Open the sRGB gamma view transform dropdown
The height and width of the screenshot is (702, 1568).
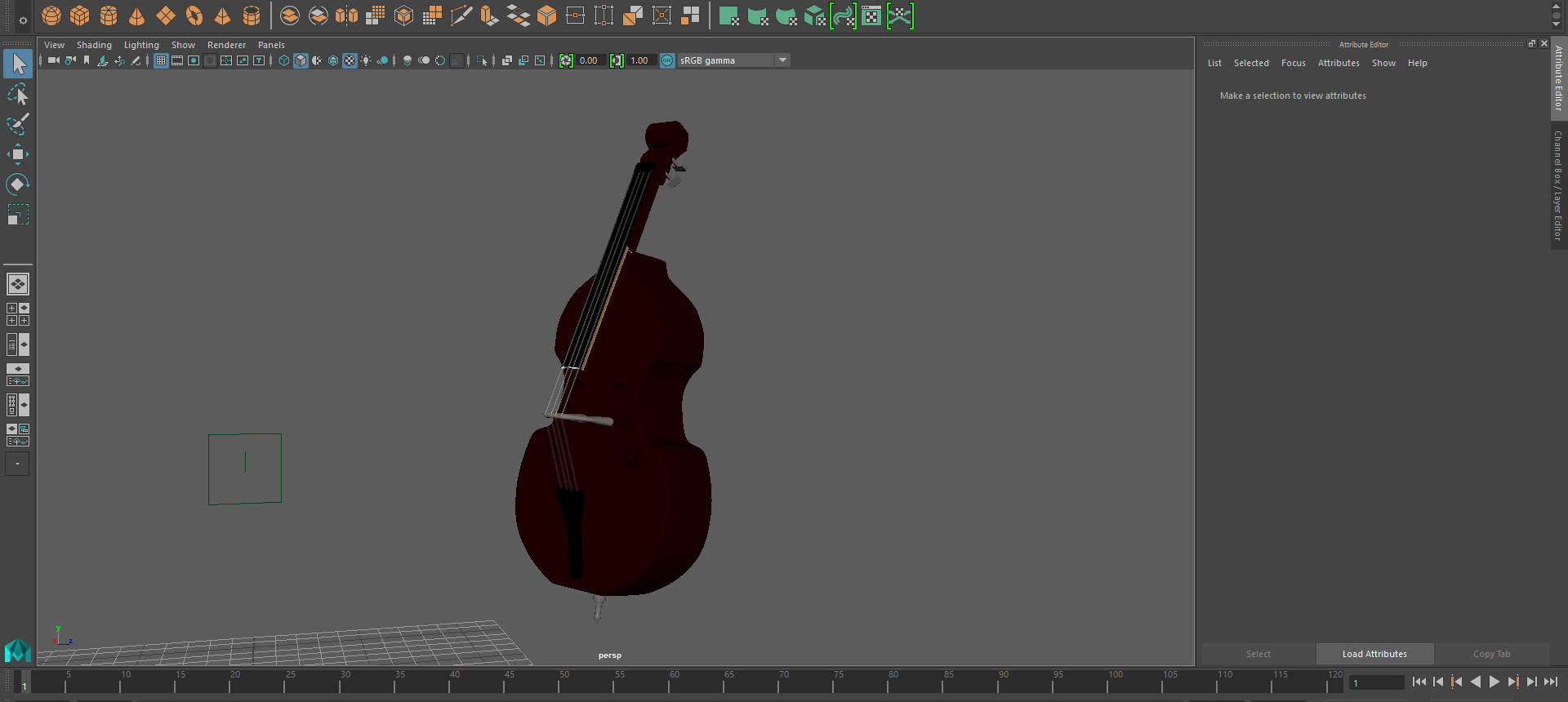pyautogui.click(x=782, y=60)
